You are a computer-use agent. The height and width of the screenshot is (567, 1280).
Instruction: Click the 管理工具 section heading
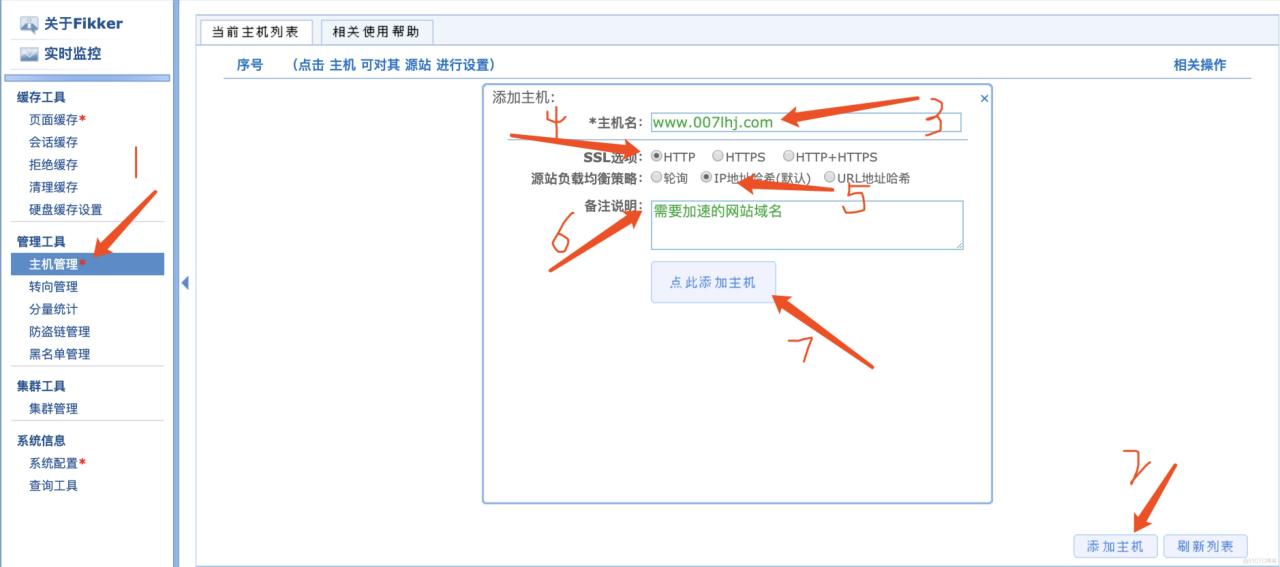coord(41,242)
